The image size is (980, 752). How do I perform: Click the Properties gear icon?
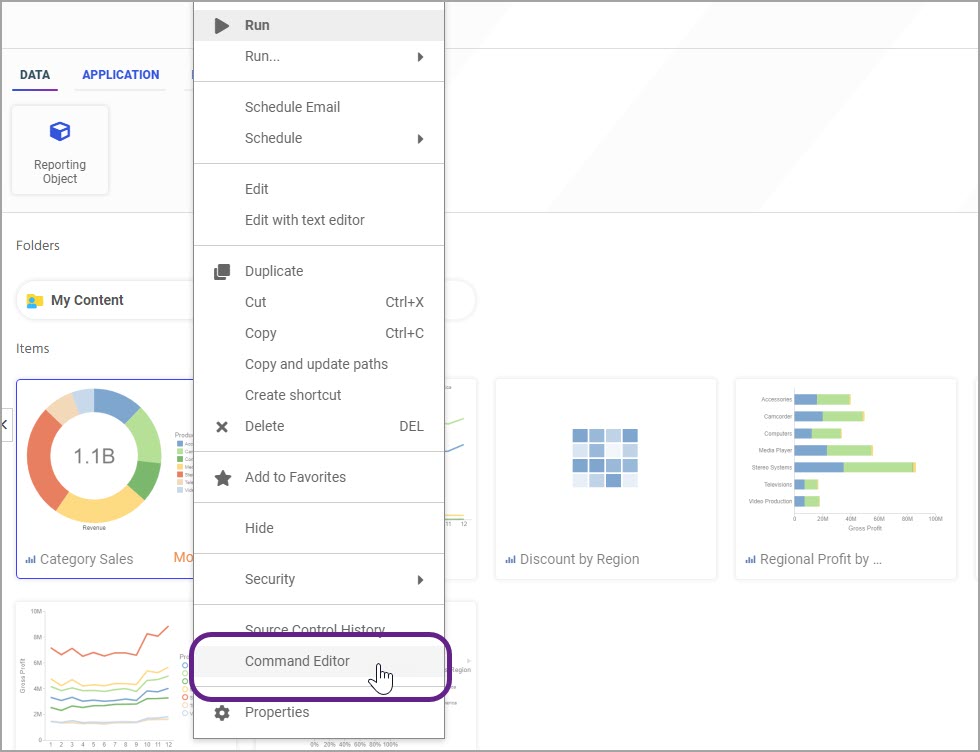[x=222, y=713]
